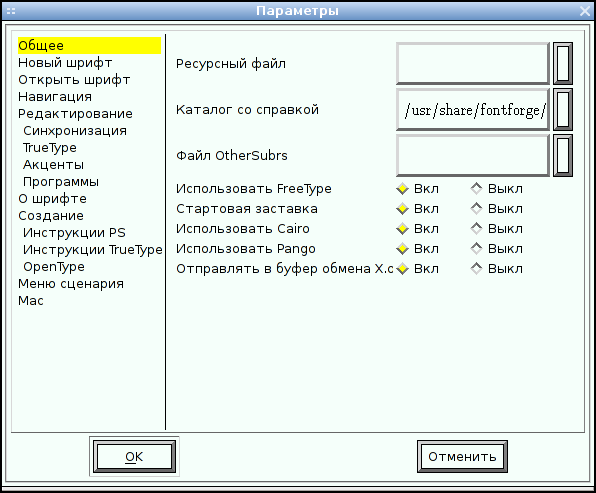Viewport: 596px width, 493px height.
Task: Select the Редактирование category
Action: click(x=75, y=114)
